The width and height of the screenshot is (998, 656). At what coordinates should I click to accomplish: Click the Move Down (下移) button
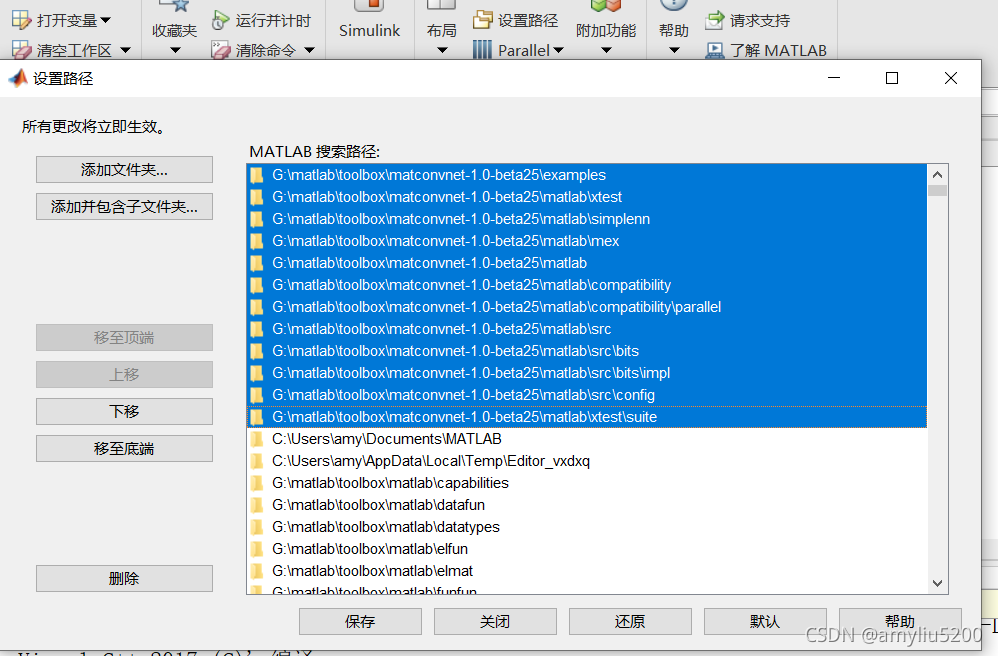click(124, 412)
